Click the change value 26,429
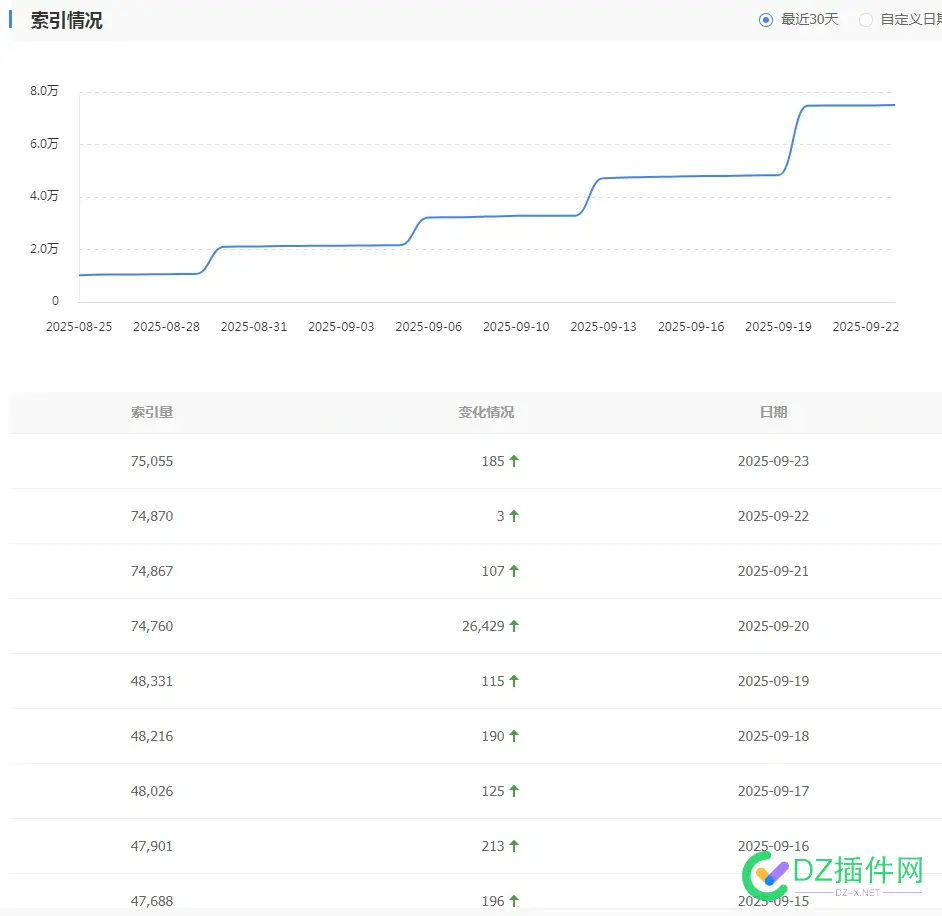This screenshot has width=942, height=916. click(x=483, y=626)
